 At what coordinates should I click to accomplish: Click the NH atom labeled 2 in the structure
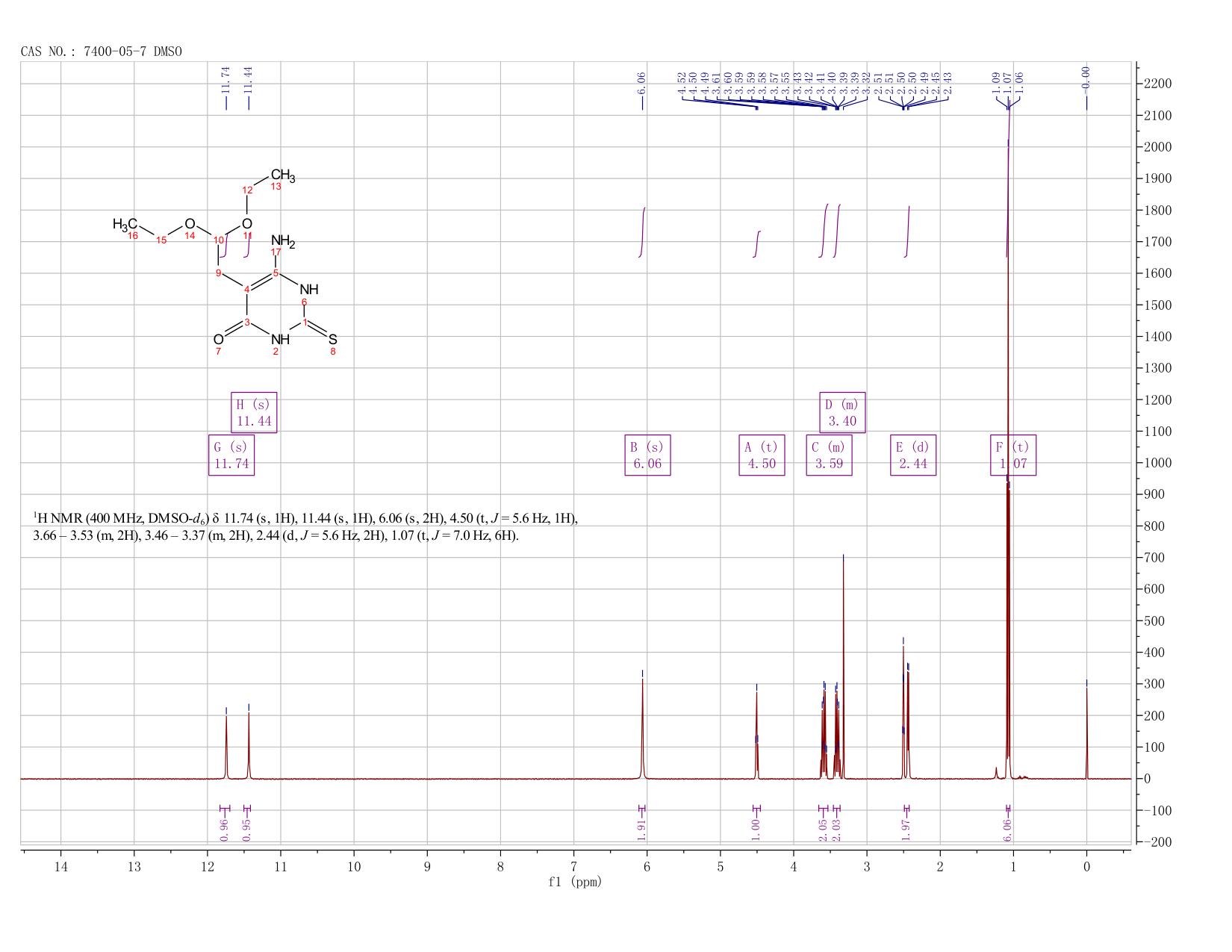[x=280, y=340]
